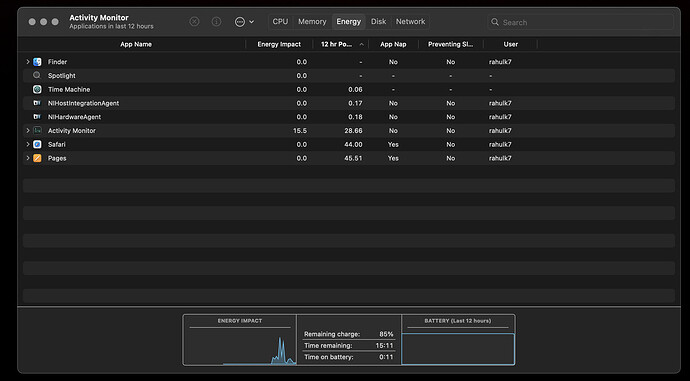Screen dimensions: 690x381
Task: Expand the Activity Monitor row
Action: [28, 131]
